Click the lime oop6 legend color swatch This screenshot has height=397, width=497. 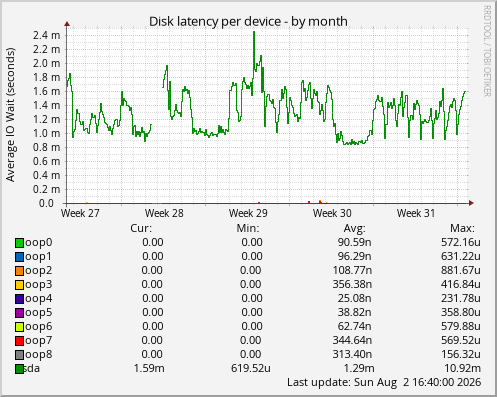coord(19,327)
